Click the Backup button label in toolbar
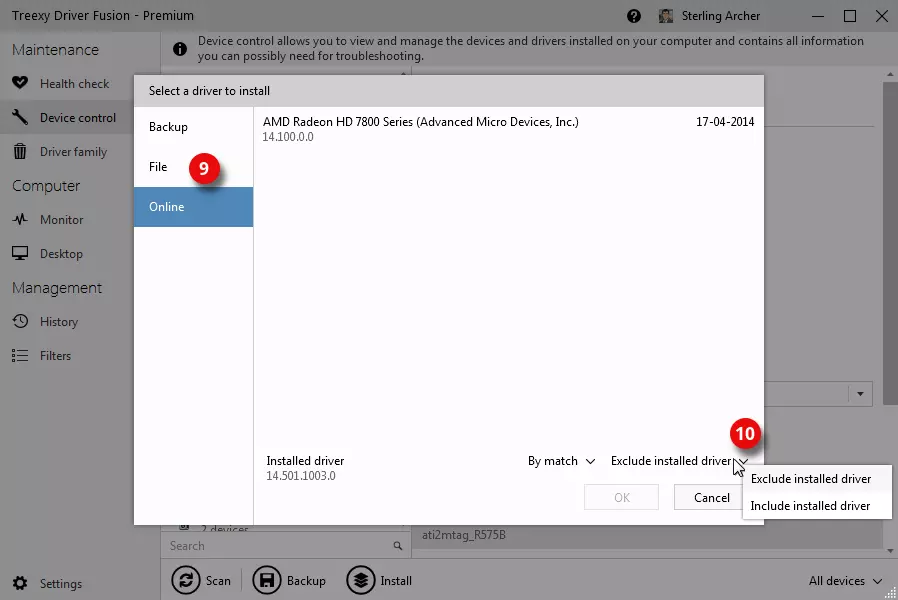 [x=306, y=581]
